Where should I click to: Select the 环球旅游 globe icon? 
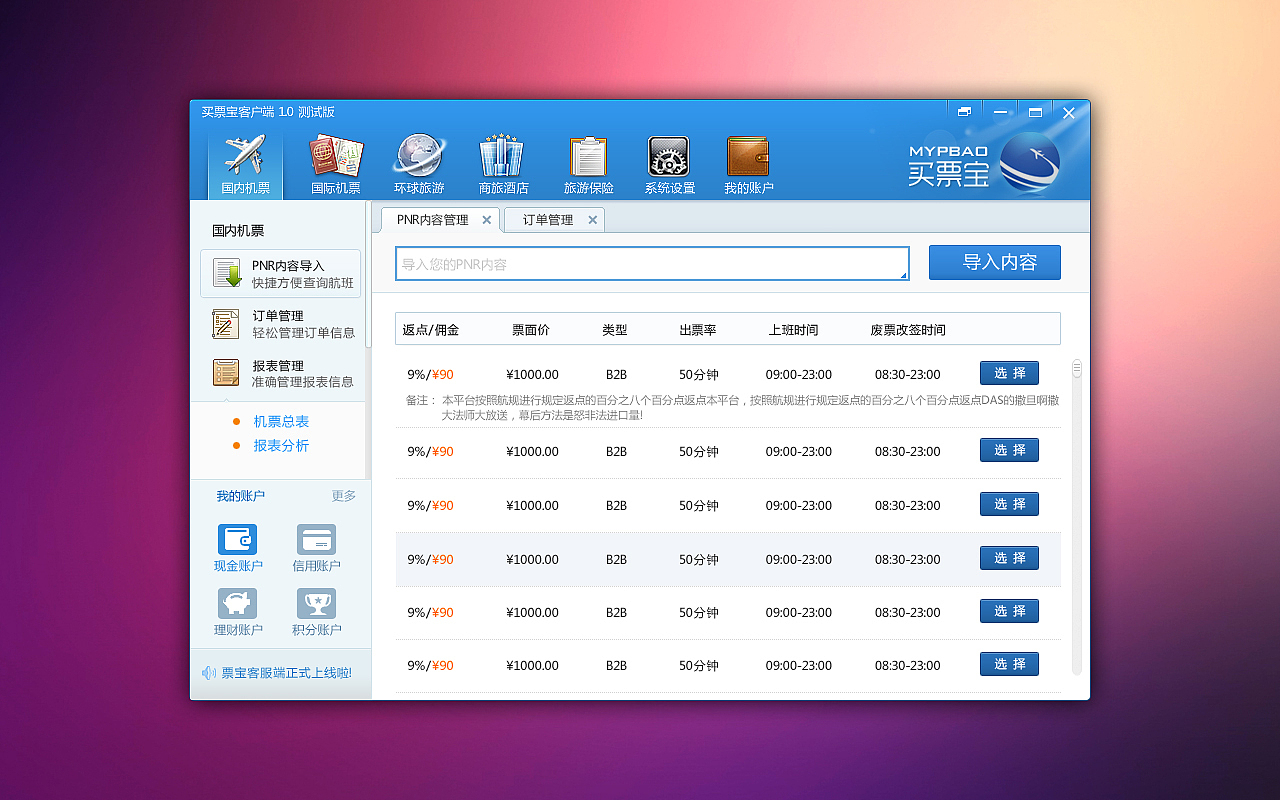[x=419, y=163]
